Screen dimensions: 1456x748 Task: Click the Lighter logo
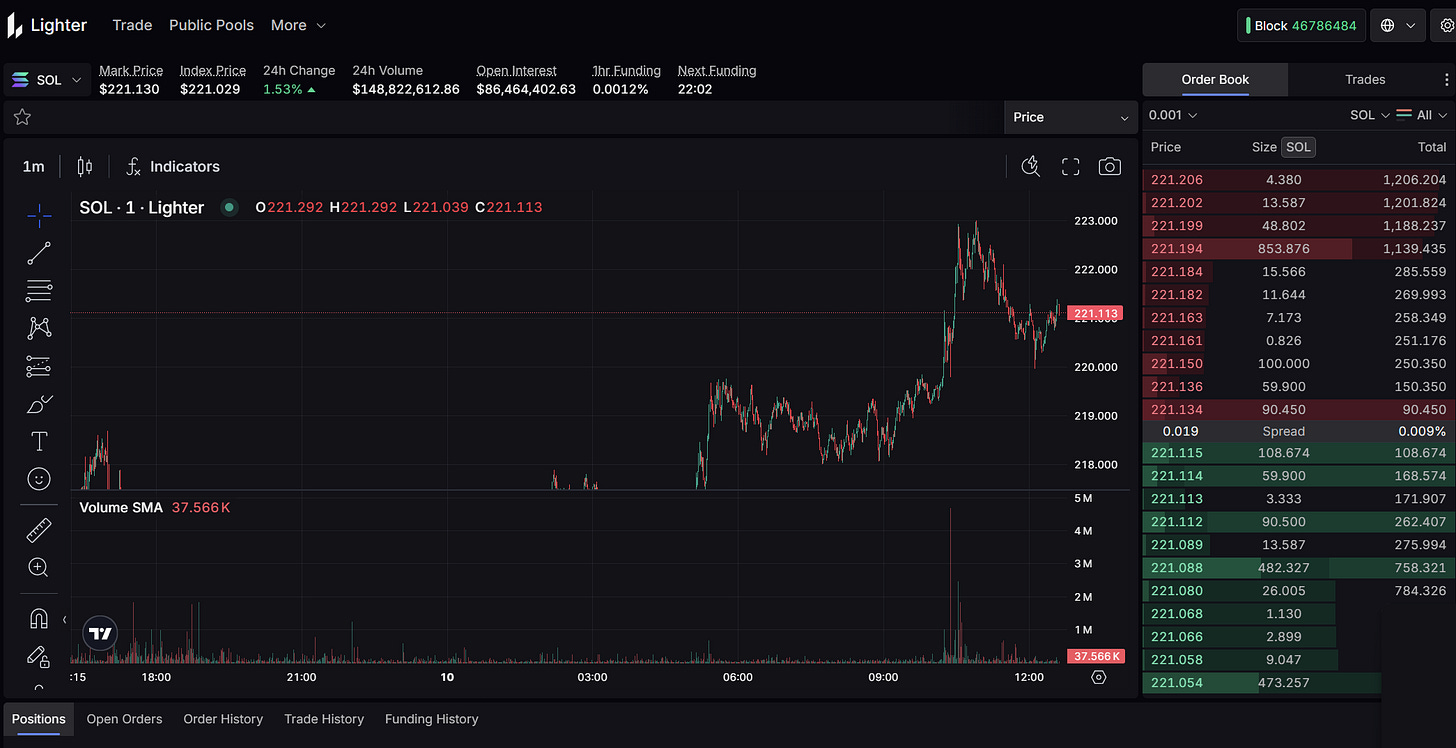(x=47, y=25)
